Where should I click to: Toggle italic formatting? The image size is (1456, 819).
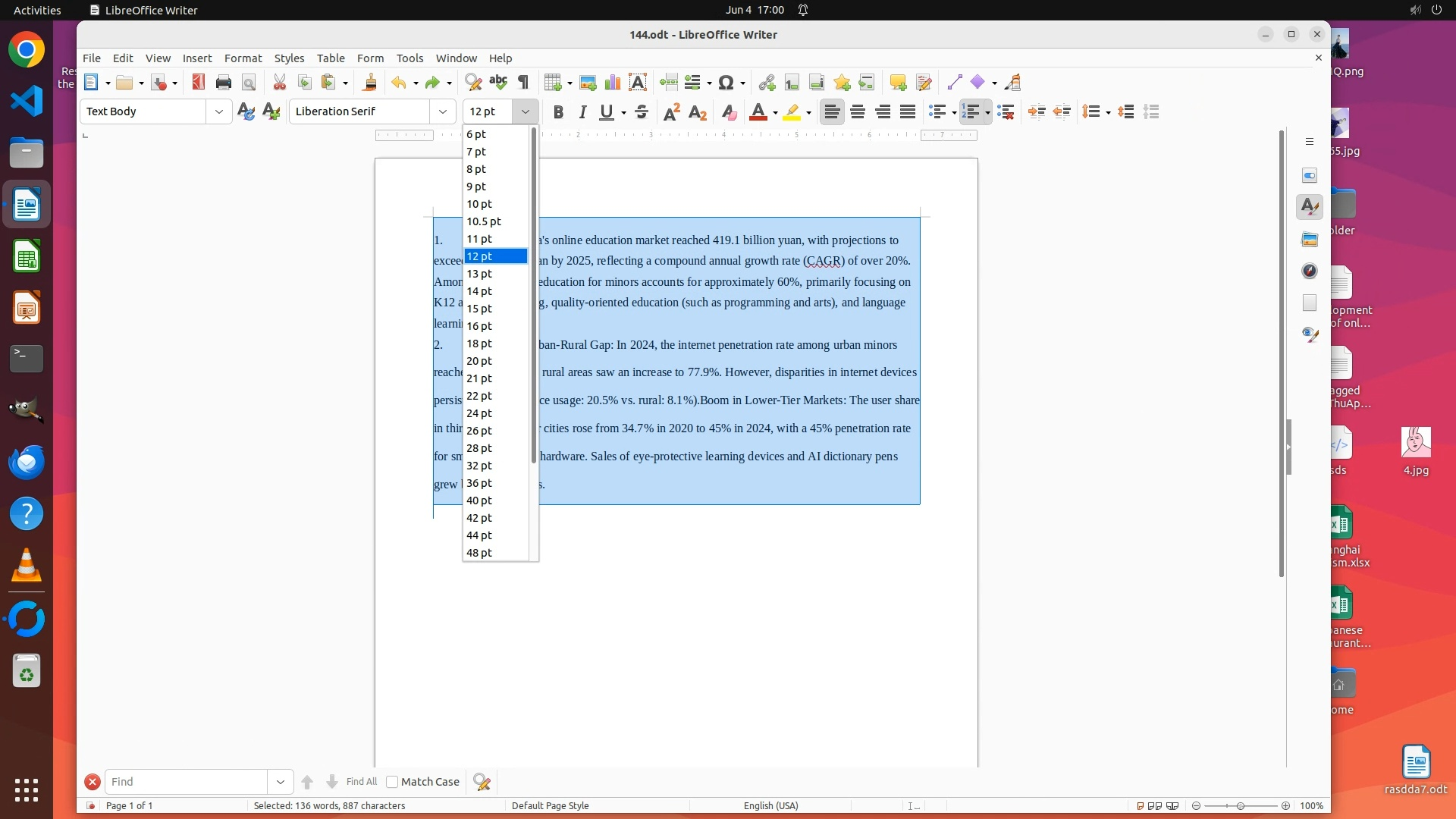pyautogui.click(x=582, y=112)
